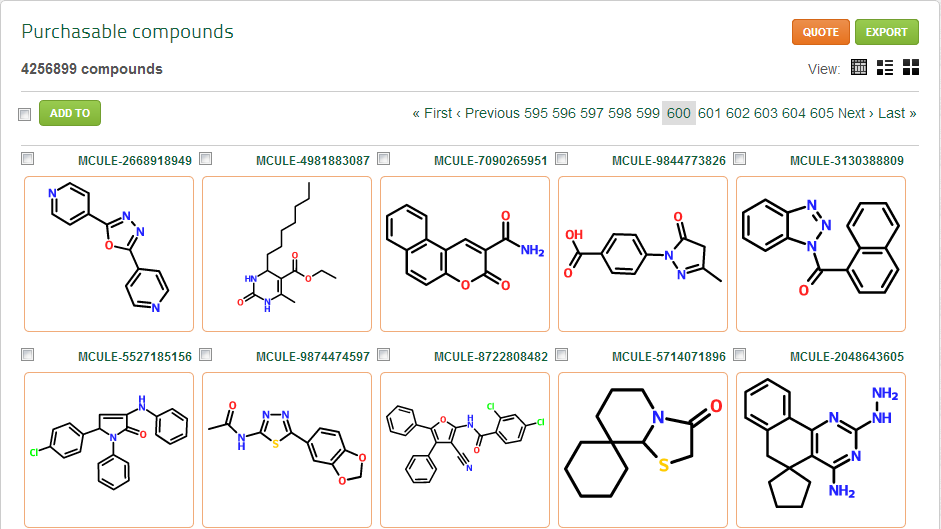The image size is (941, 529).
Task: Open the MCULE-4981883087 compound link
Action: point(312,160)
